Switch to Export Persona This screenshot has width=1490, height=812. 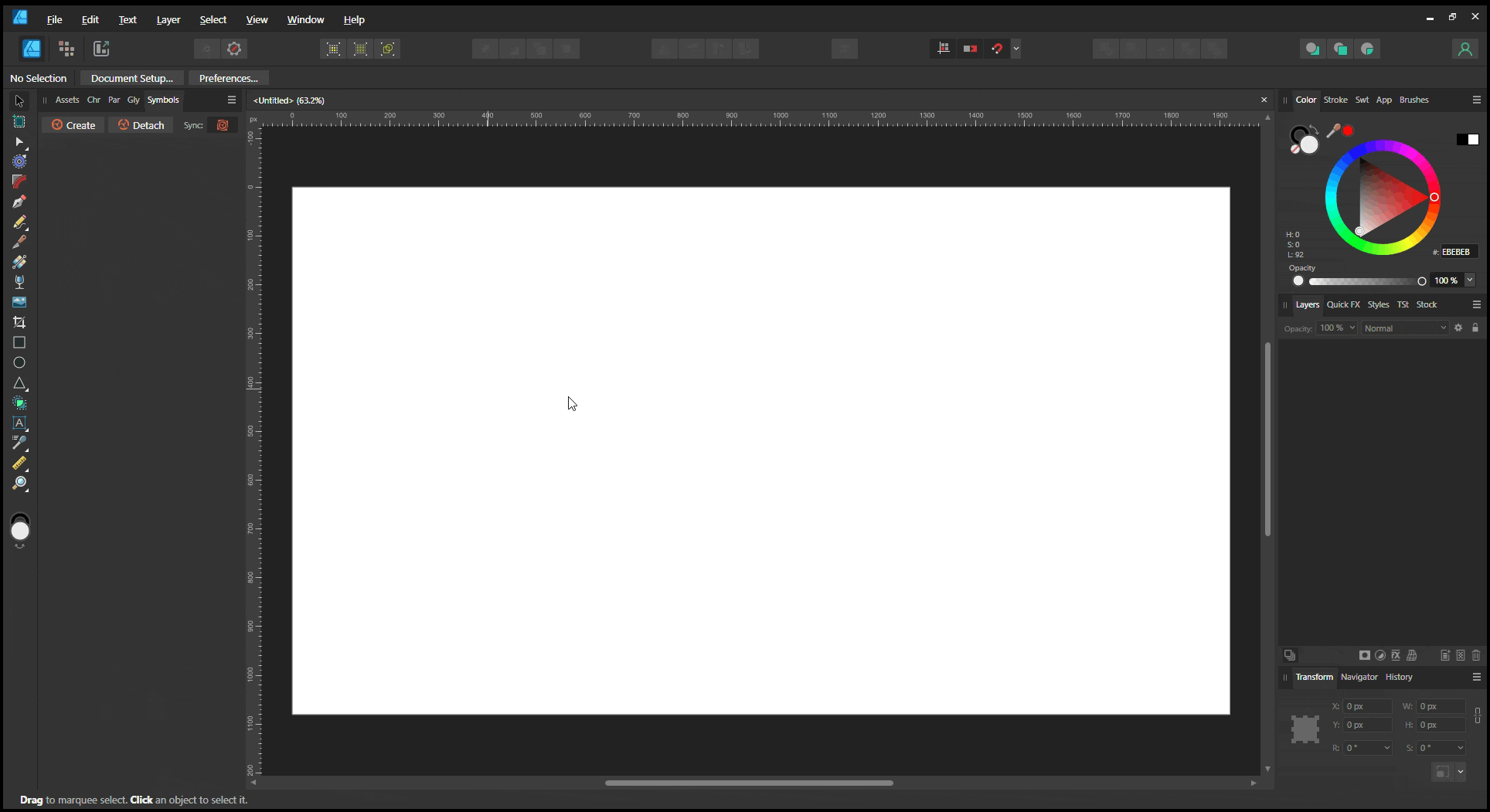pyautogui.click(x=101, y=49)
